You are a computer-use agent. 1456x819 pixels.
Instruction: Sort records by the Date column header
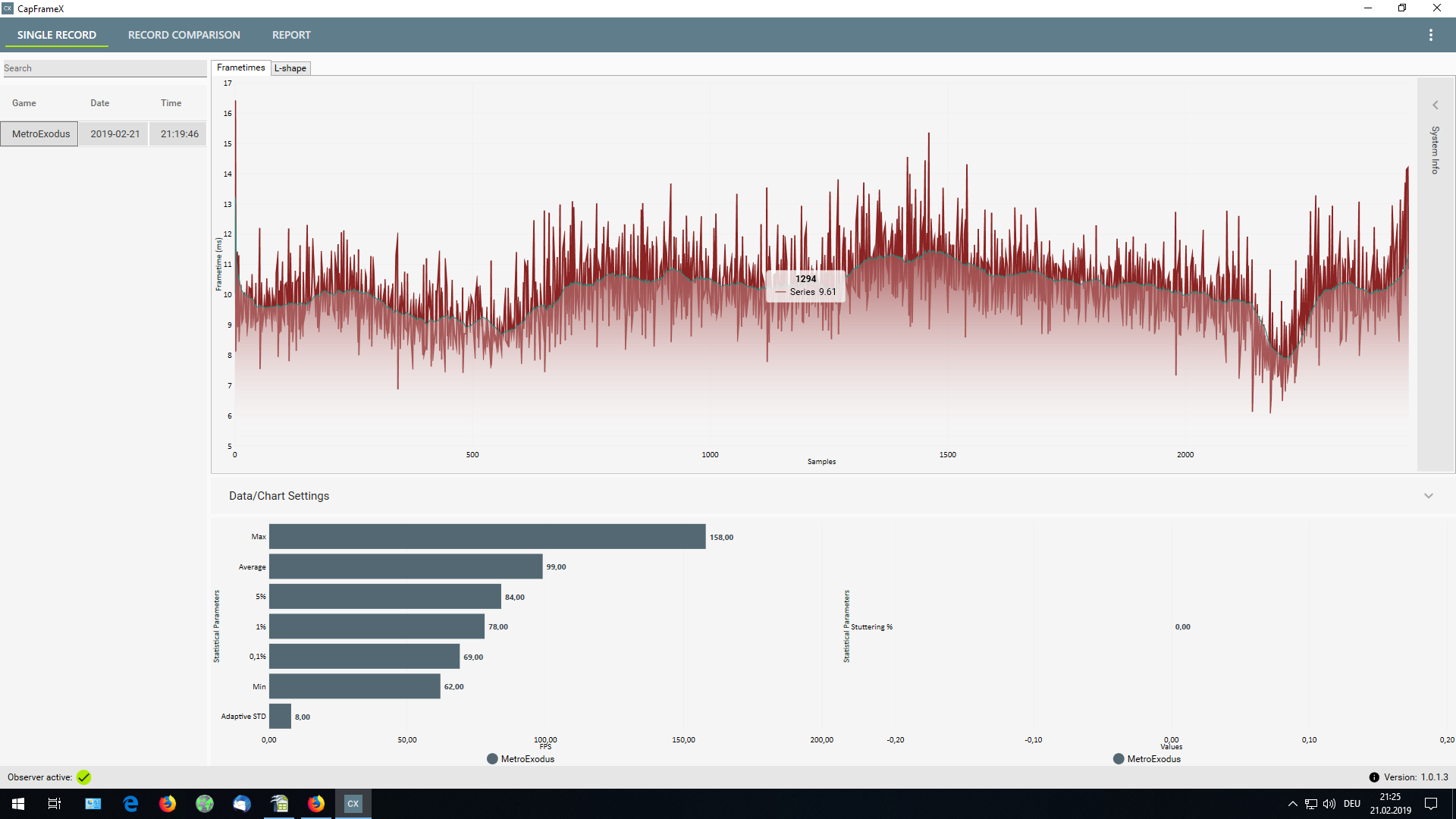[99, 103]
